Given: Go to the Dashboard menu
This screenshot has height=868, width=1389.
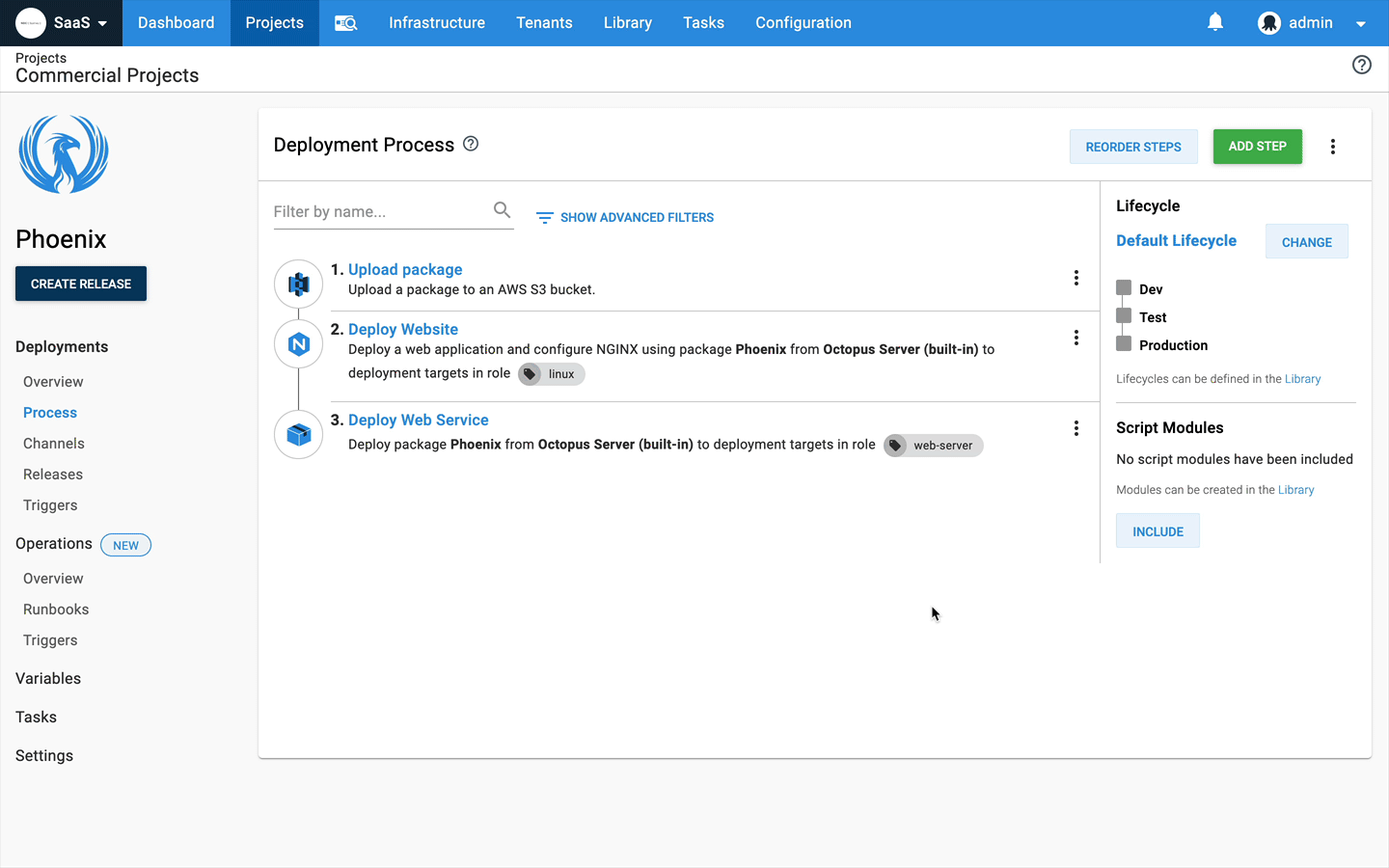Looking at the screenshot, I should coord(177,23).
